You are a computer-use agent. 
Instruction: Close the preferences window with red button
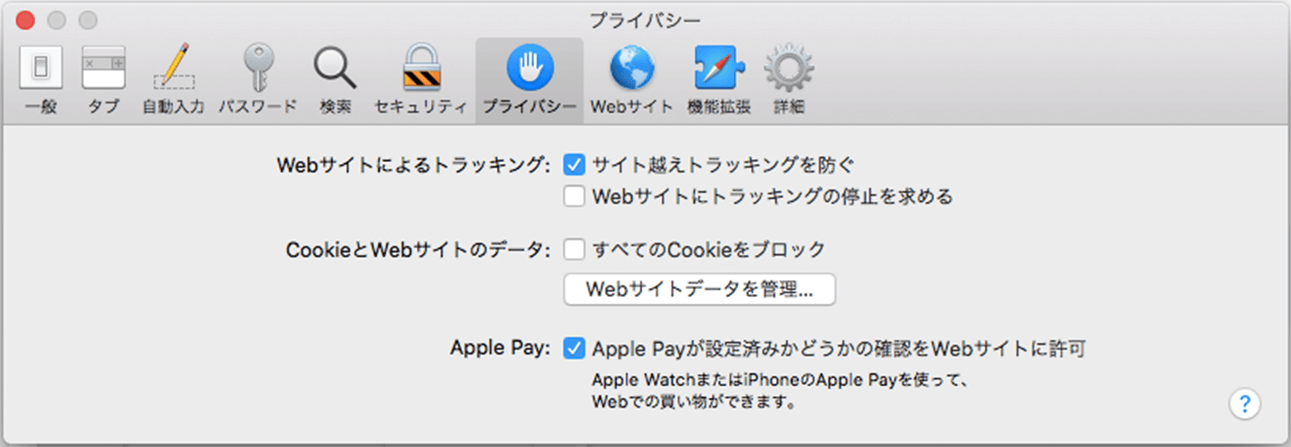point(25,20)
